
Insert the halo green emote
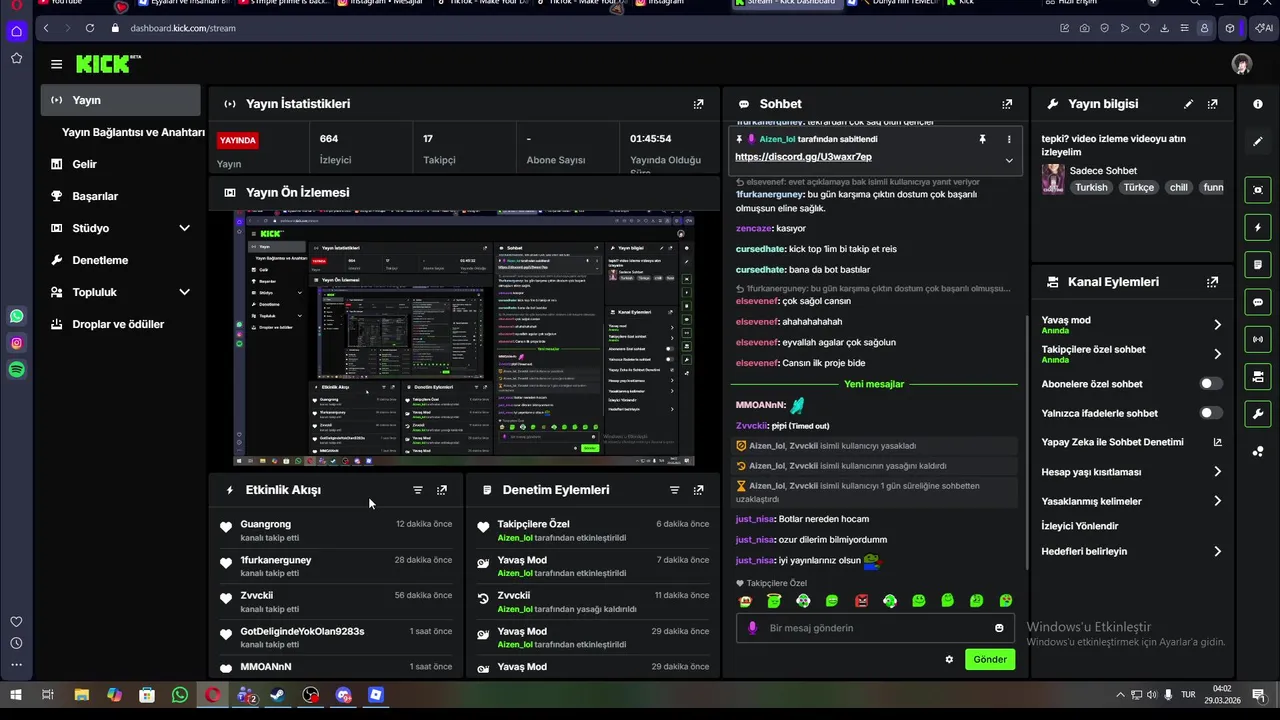[x=774, y=601]
